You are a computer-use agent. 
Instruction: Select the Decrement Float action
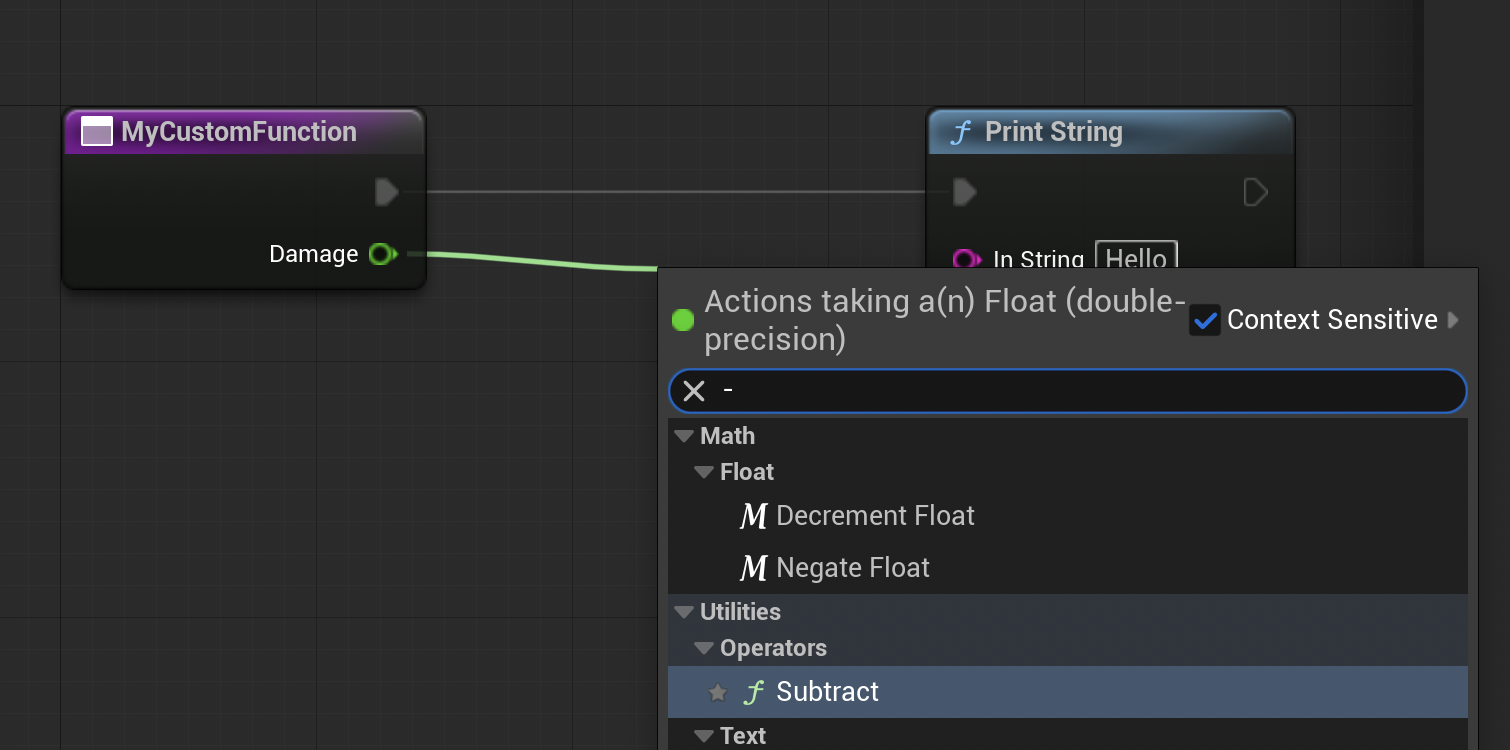(875, 516)
